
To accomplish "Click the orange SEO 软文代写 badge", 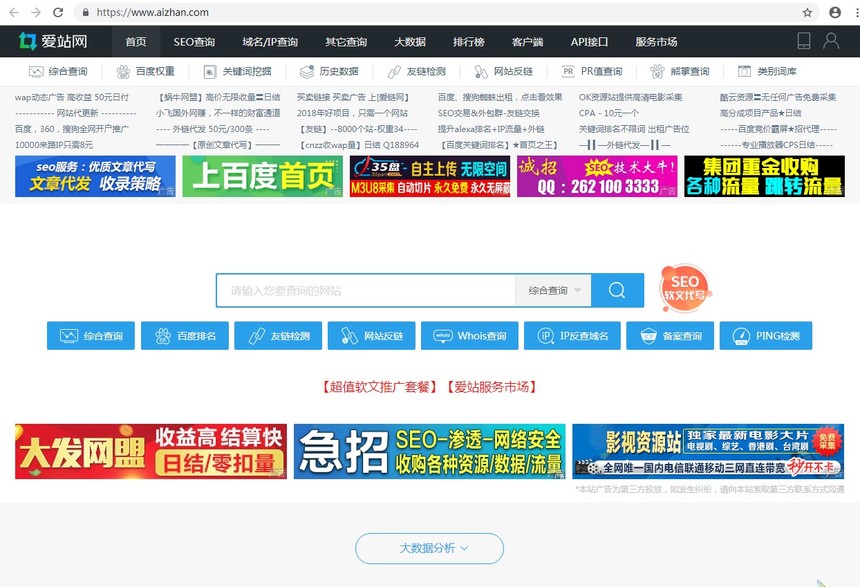I will point(685,289).
